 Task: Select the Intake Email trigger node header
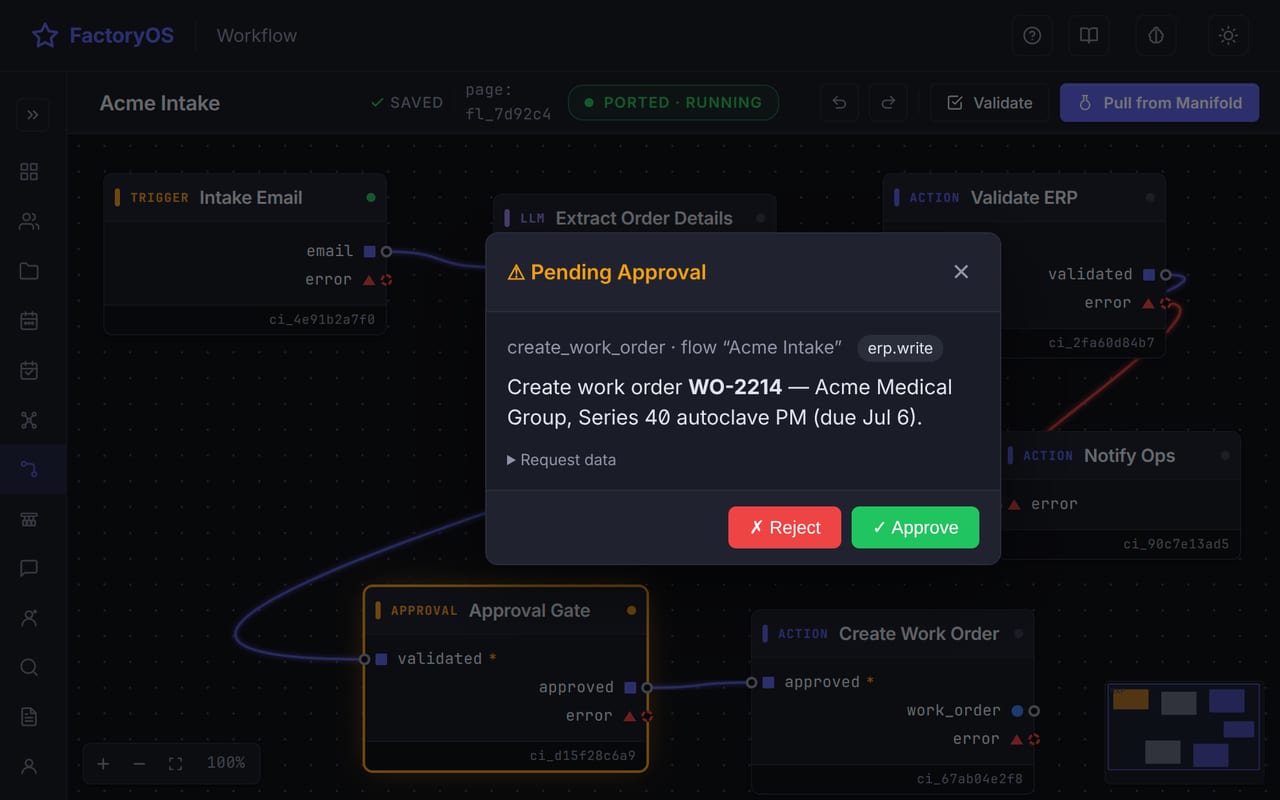245,198
